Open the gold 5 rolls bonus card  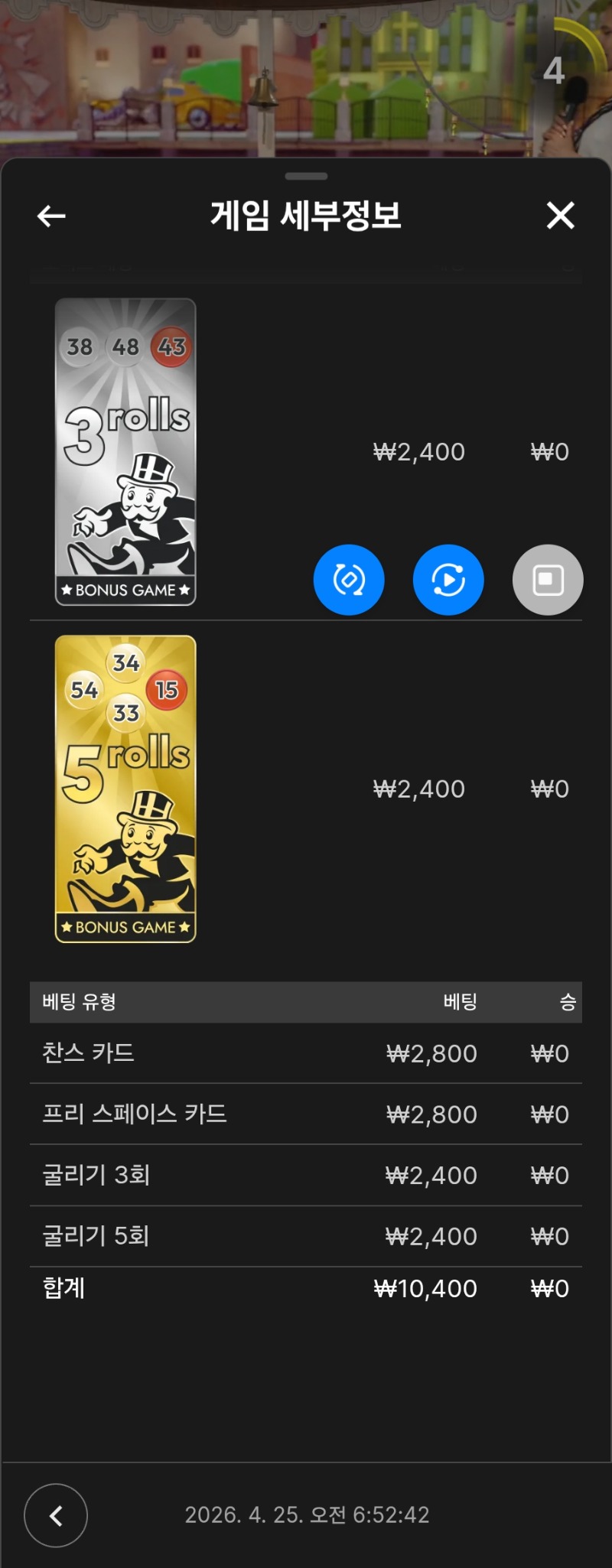tap(125, 789)
